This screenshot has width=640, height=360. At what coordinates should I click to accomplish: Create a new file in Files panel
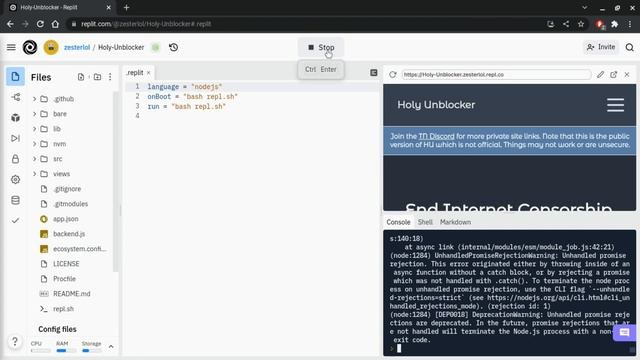pyautogui.click(x=81, y=77)
